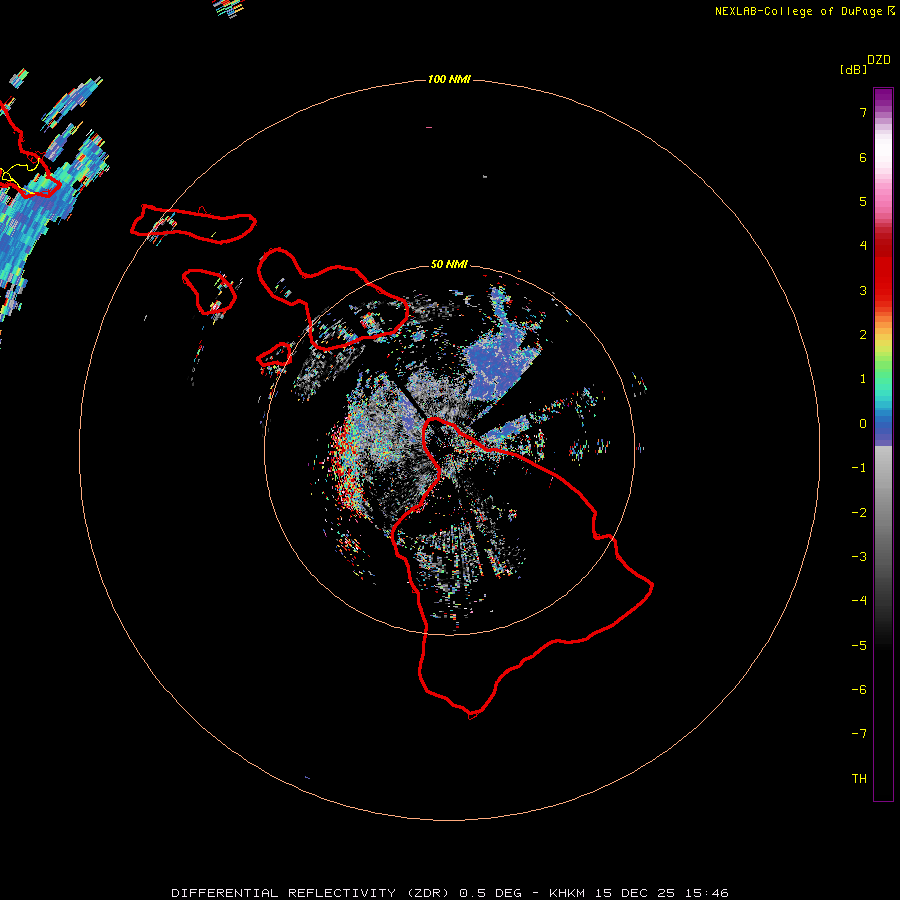The width and height of the screenshot is (900, 900).
Task: Click the 100 NMI range ring label
Action: [449, 79]
